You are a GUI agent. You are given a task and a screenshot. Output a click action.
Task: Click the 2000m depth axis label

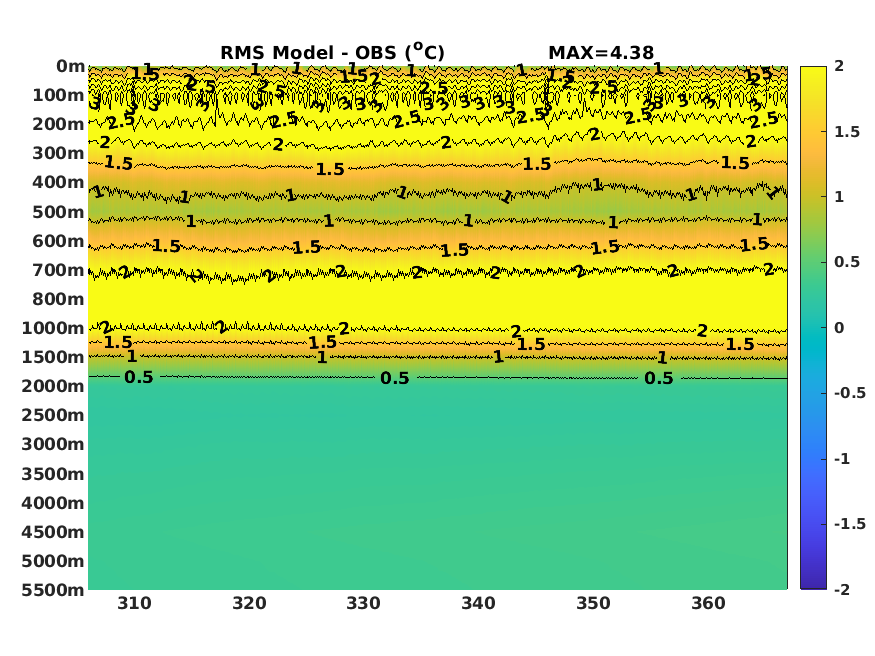click(x=53, y=386)
